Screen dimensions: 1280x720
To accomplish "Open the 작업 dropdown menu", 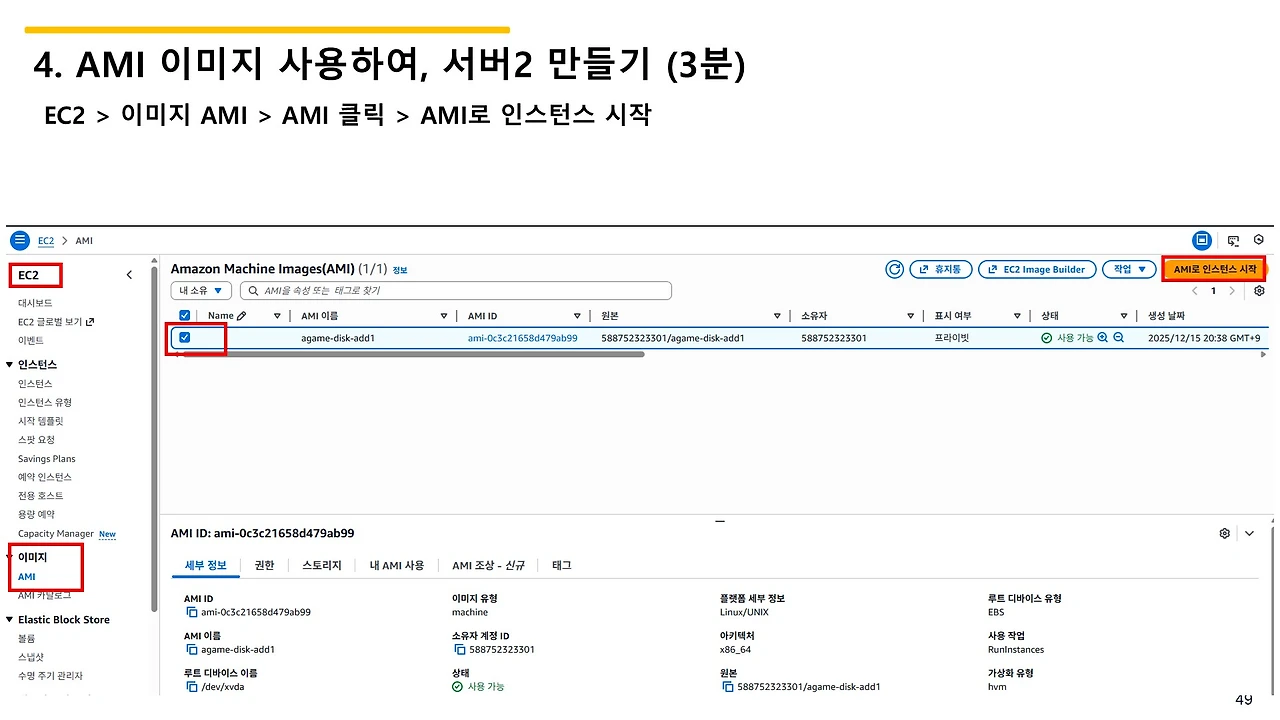I will (x=1129, y=269).
